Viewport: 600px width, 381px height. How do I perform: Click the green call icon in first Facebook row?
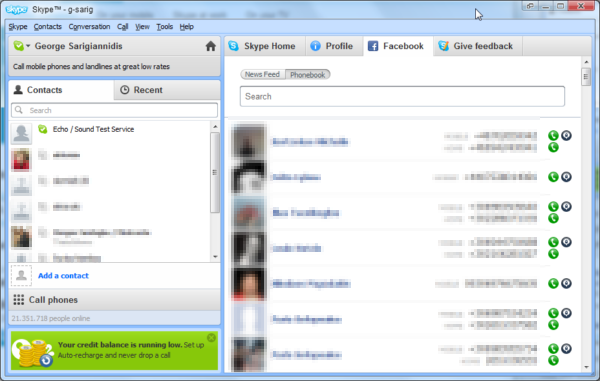(553, 135)
